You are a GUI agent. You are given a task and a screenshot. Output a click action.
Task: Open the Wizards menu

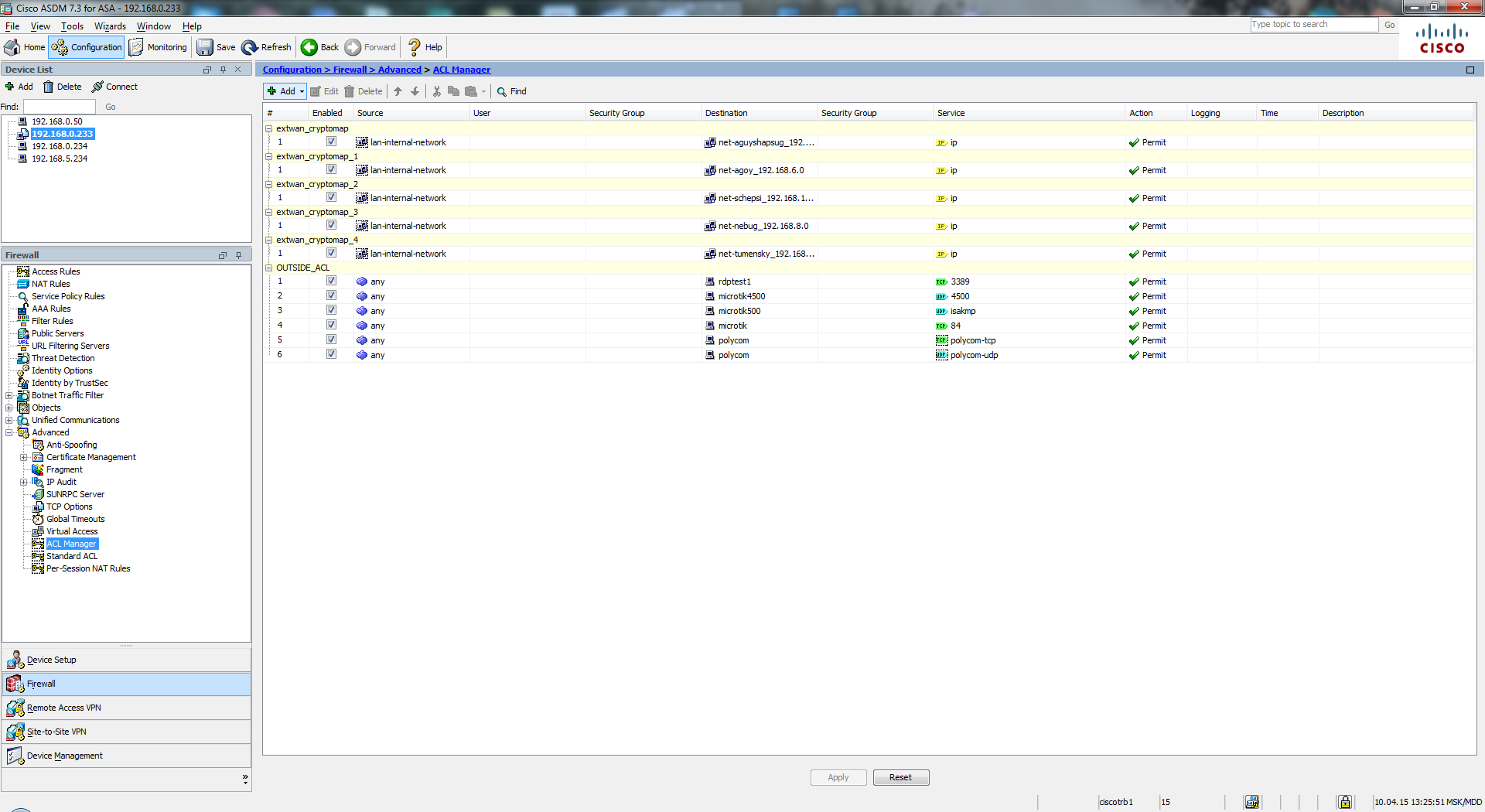coord(110,26)
